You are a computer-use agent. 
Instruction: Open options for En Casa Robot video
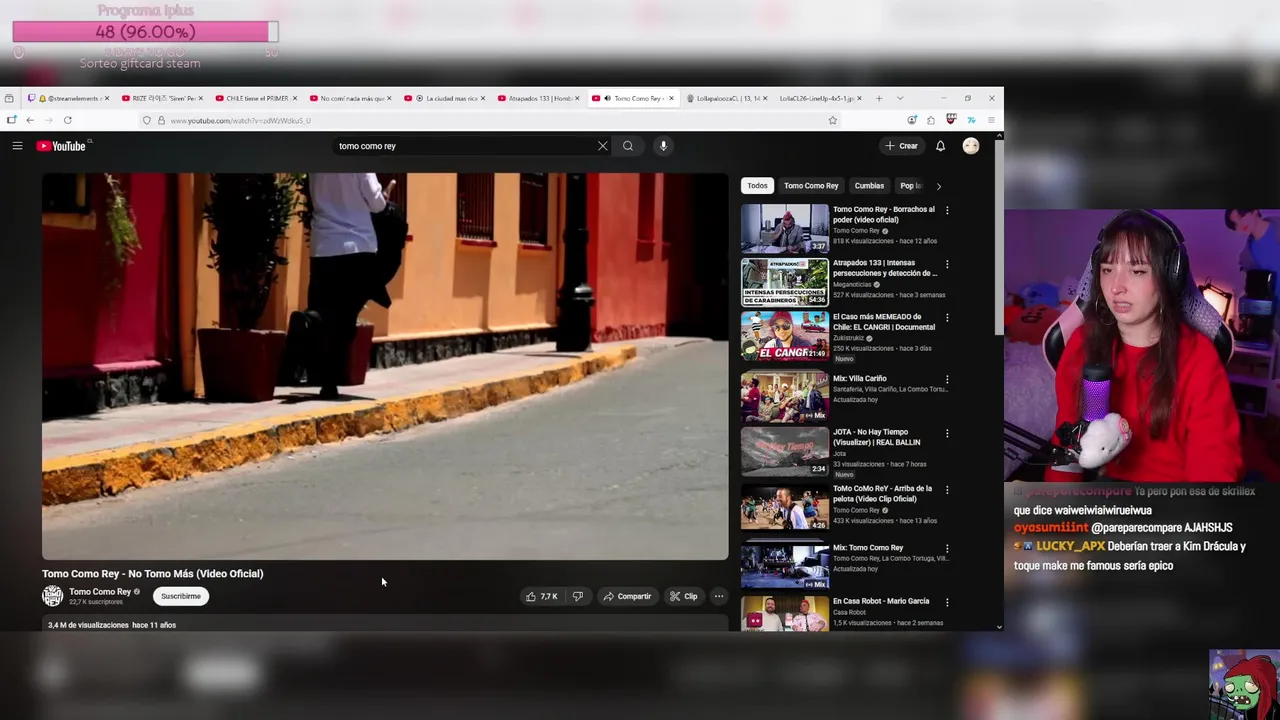pos(947,602)
